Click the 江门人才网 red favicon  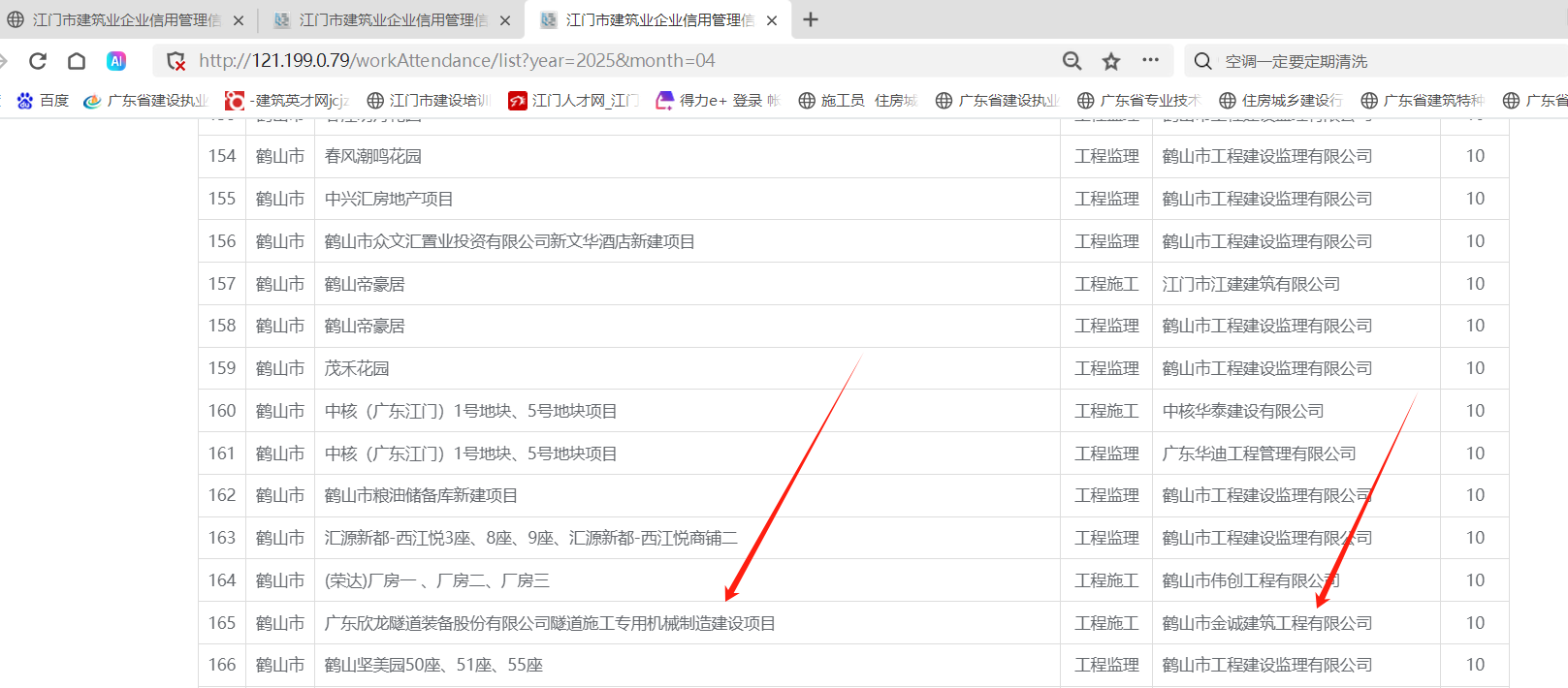pyautogui.click(x=518, y=100)
